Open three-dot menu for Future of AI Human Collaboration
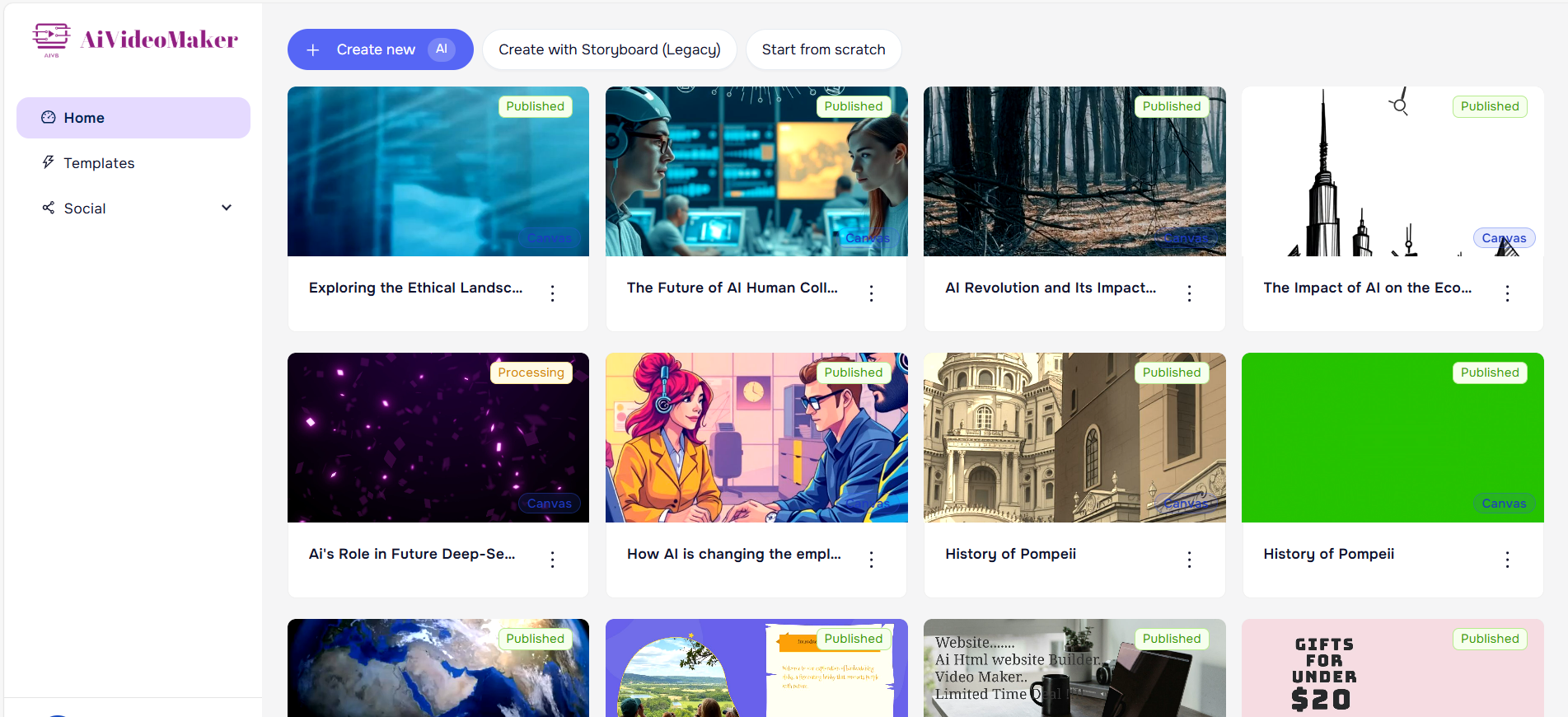1568x717 pixels. click(x=871, y=293)
